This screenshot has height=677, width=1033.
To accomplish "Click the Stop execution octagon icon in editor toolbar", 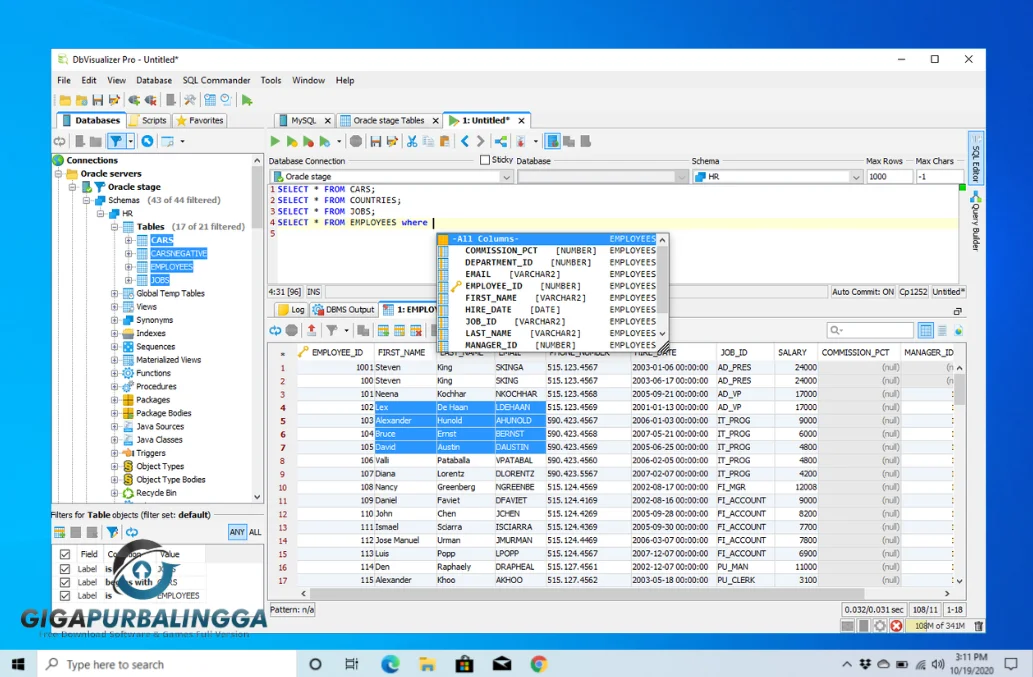I will pos(356,141).
